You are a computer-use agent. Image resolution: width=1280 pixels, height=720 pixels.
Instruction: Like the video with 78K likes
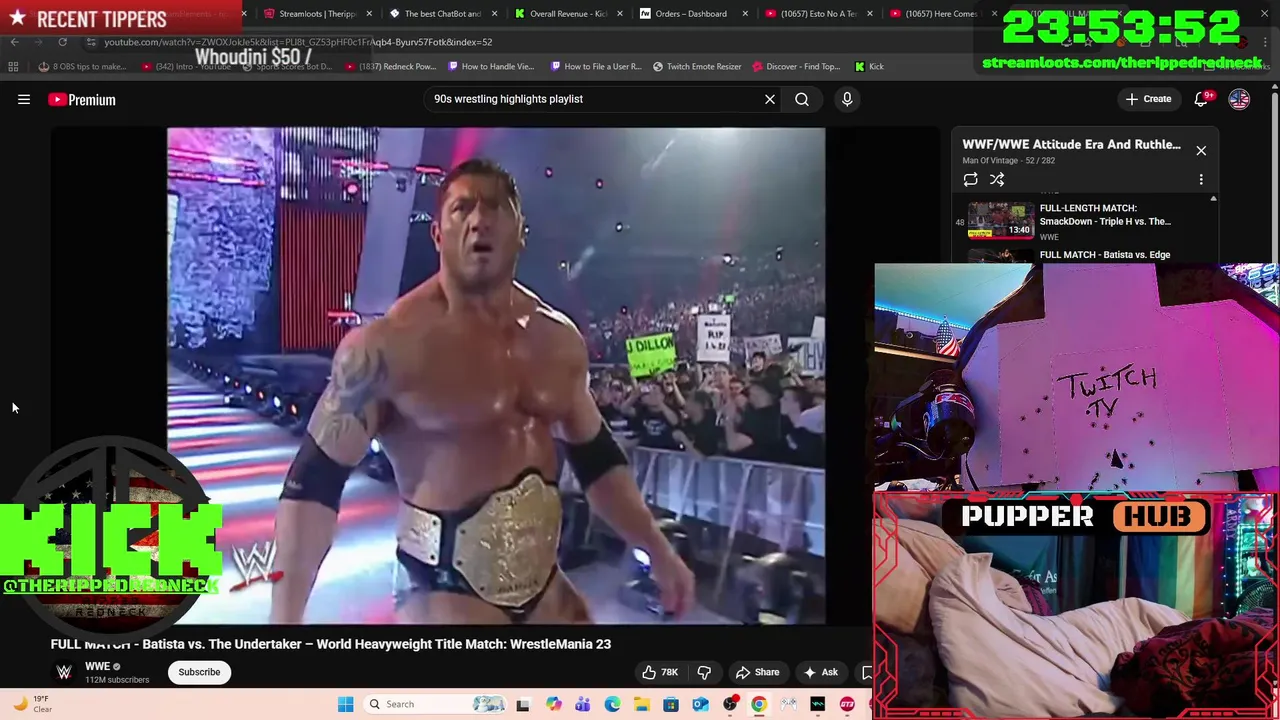point(660,672)
